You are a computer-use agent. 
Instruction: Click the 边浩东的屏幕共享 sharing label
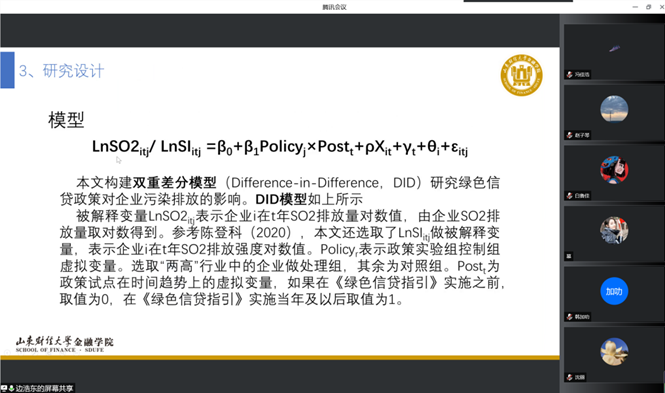click(x=44, y=388)
